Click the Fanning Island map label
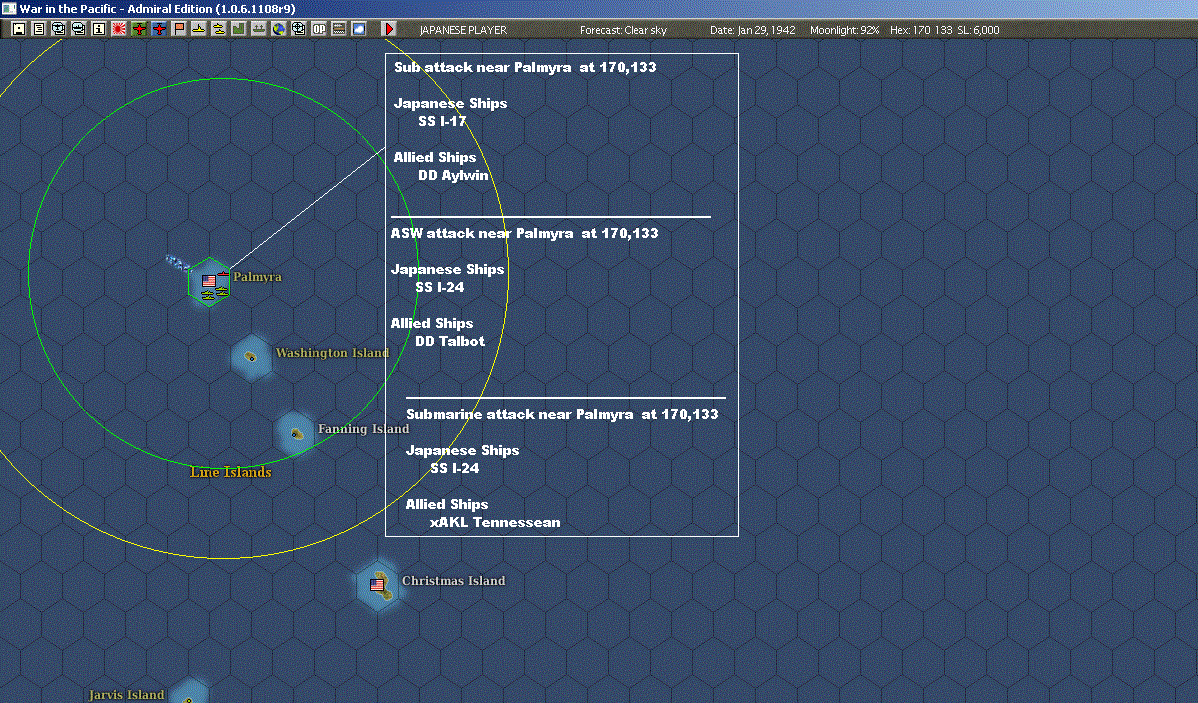The width and height of the screenshot is (1198, 703). tap(364, 429)
